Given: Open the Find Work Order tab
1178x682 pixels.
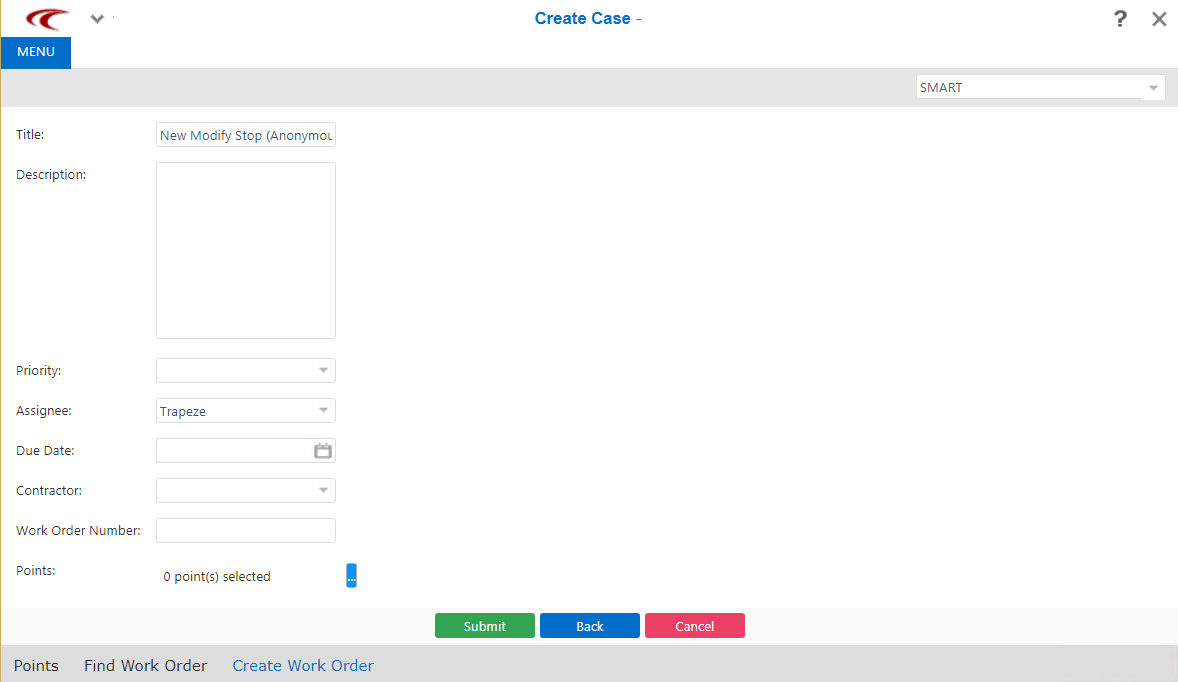Looking at the screenshot, I should (145, 665).
